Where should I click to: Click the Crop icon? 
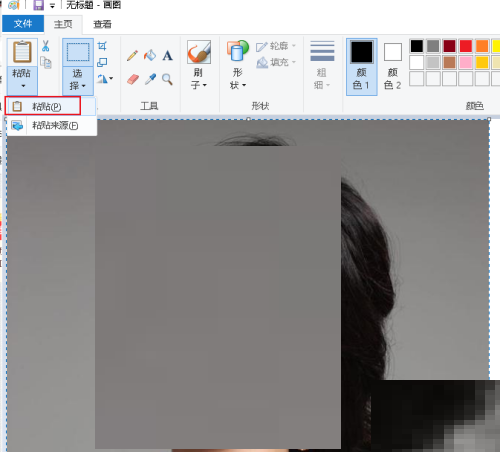(102, 46)
